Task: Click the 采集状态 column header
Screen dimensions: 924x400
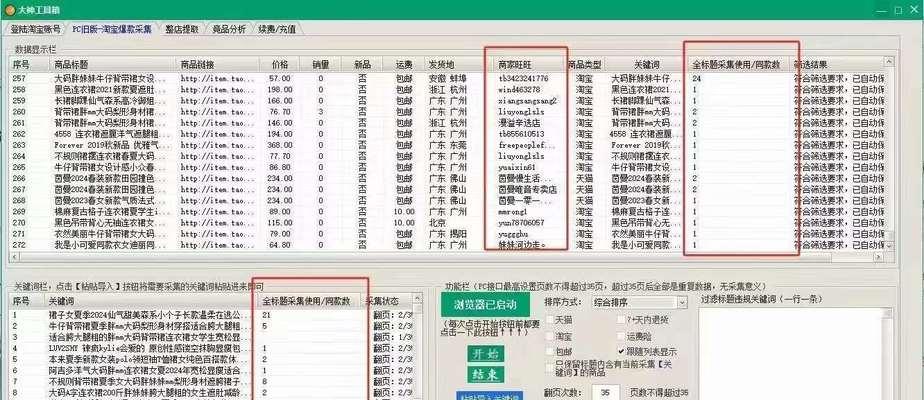Action: tap(388, 301)
